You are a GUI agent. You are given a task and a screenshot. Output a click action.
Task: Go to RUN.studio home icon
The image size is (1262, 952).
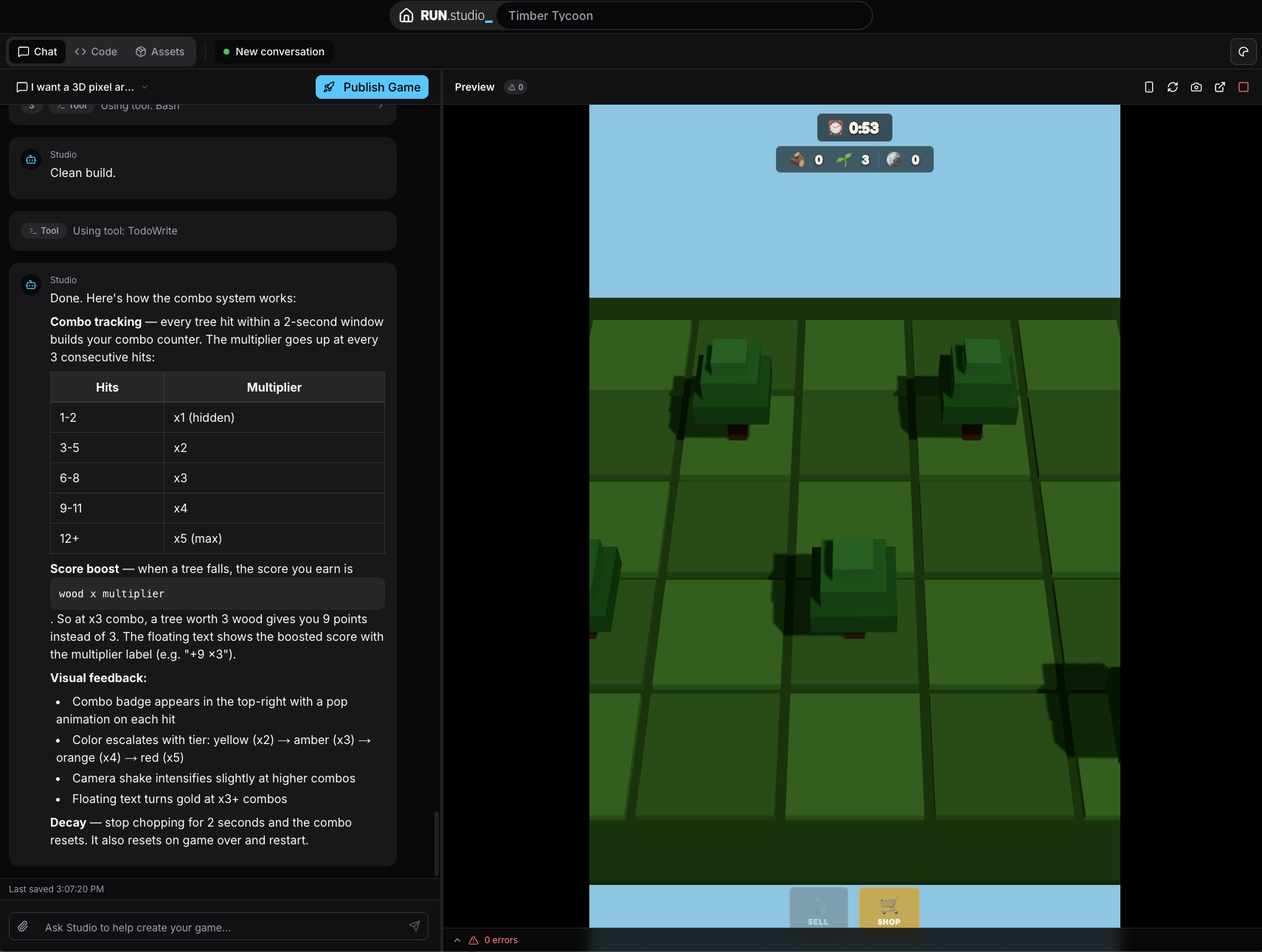coord(406,15)
